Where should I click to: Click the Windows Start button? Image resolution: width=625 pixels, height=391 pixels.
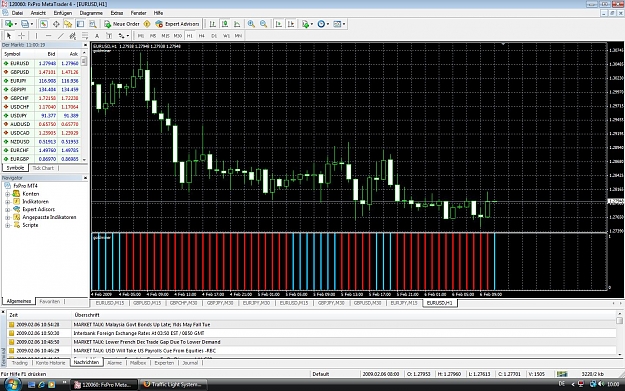[x=12, y=385]
